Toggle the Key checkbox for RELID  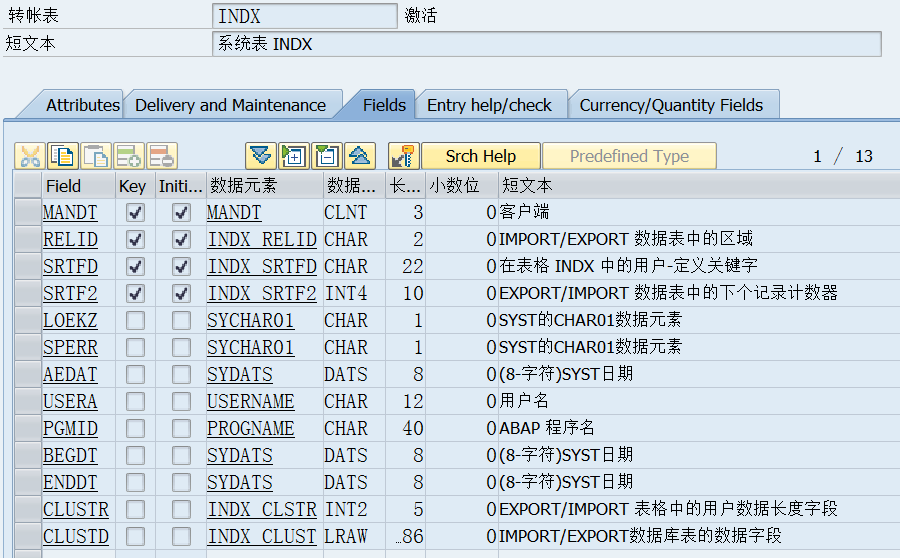point(135,239)
